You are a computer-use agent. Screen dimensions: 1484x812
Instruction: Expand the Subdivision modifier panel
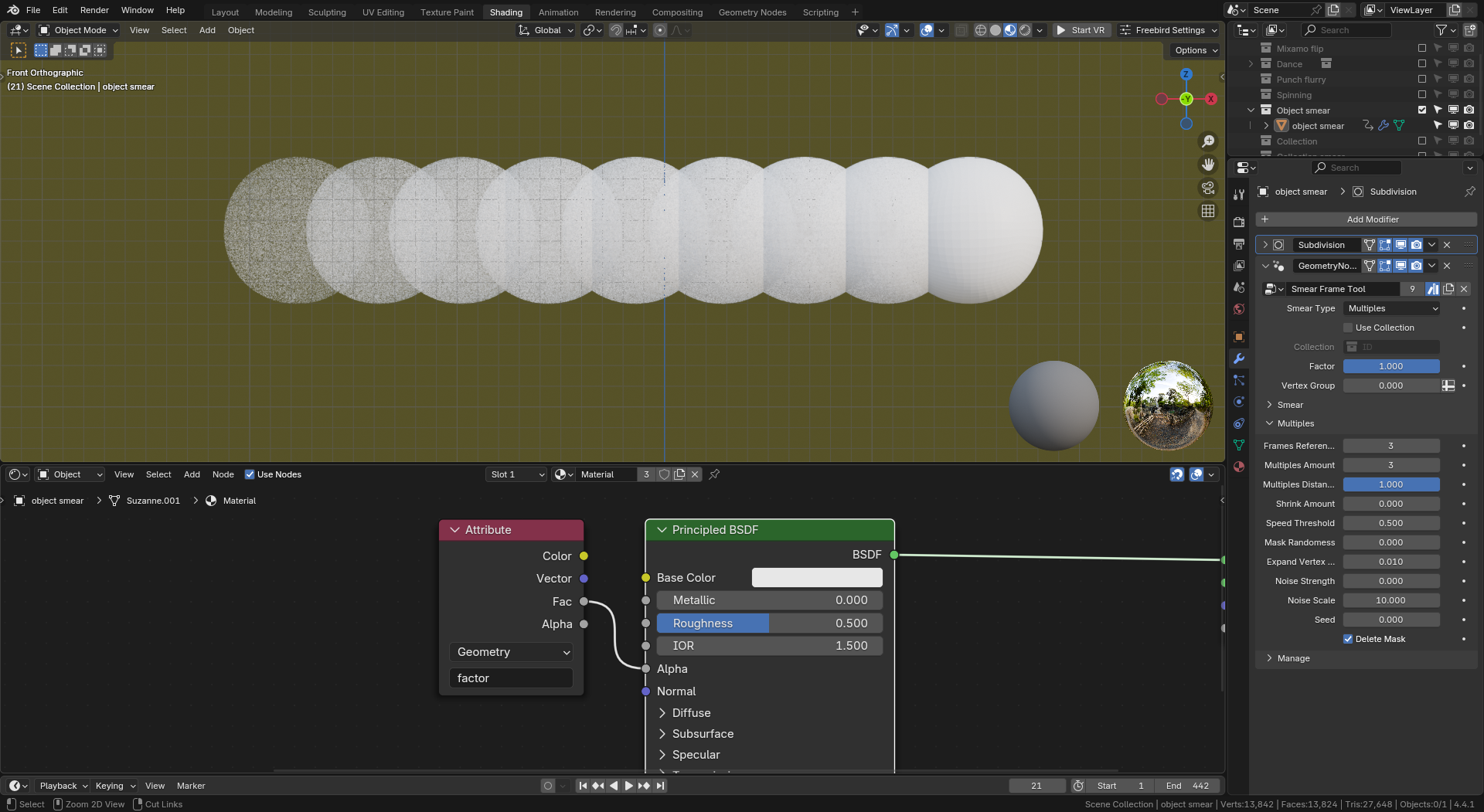click(x=1265, y=245)
